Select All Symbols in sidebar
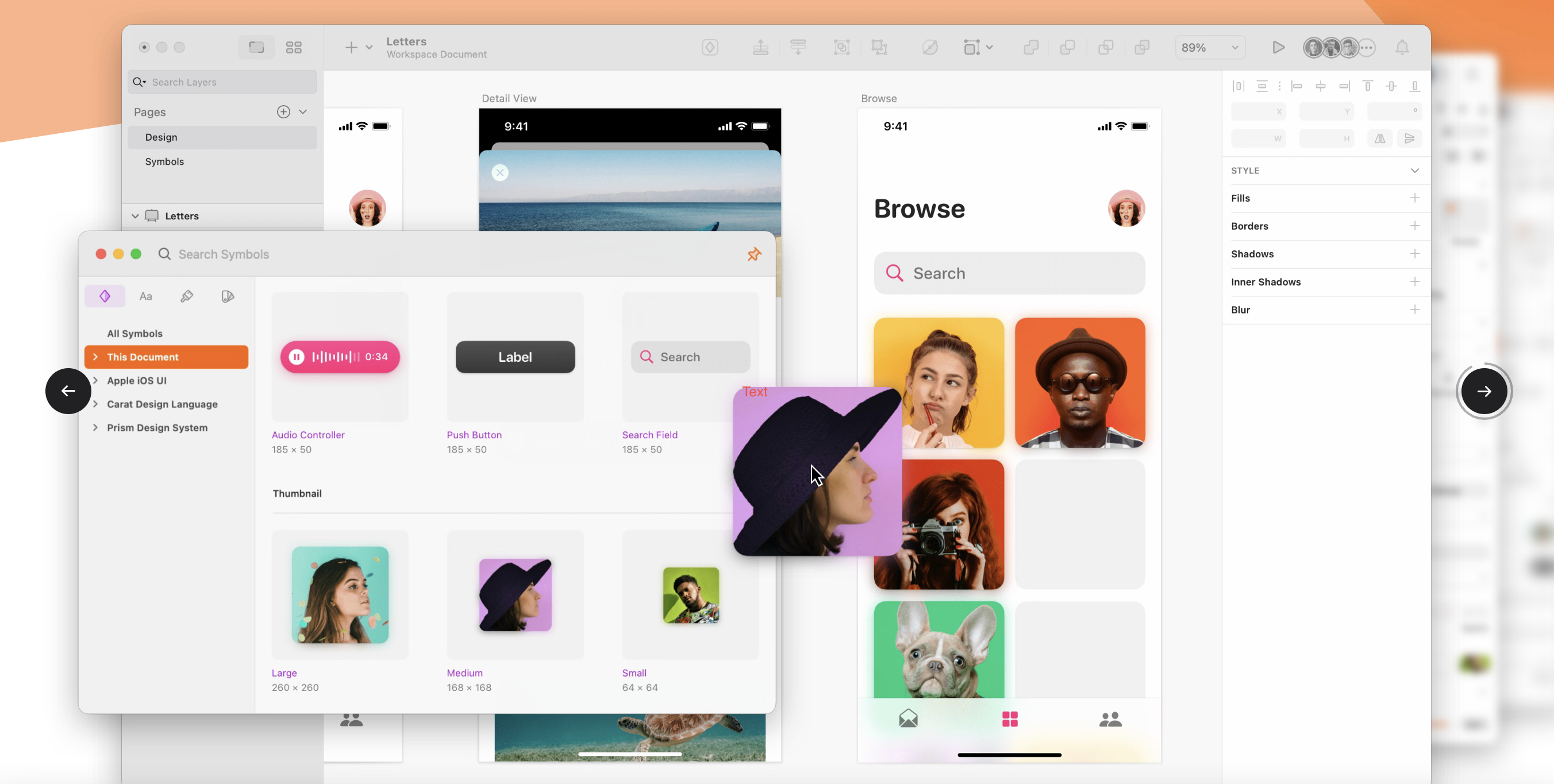This screenshot has width=1554, height=784. click(x=134, y=334)
